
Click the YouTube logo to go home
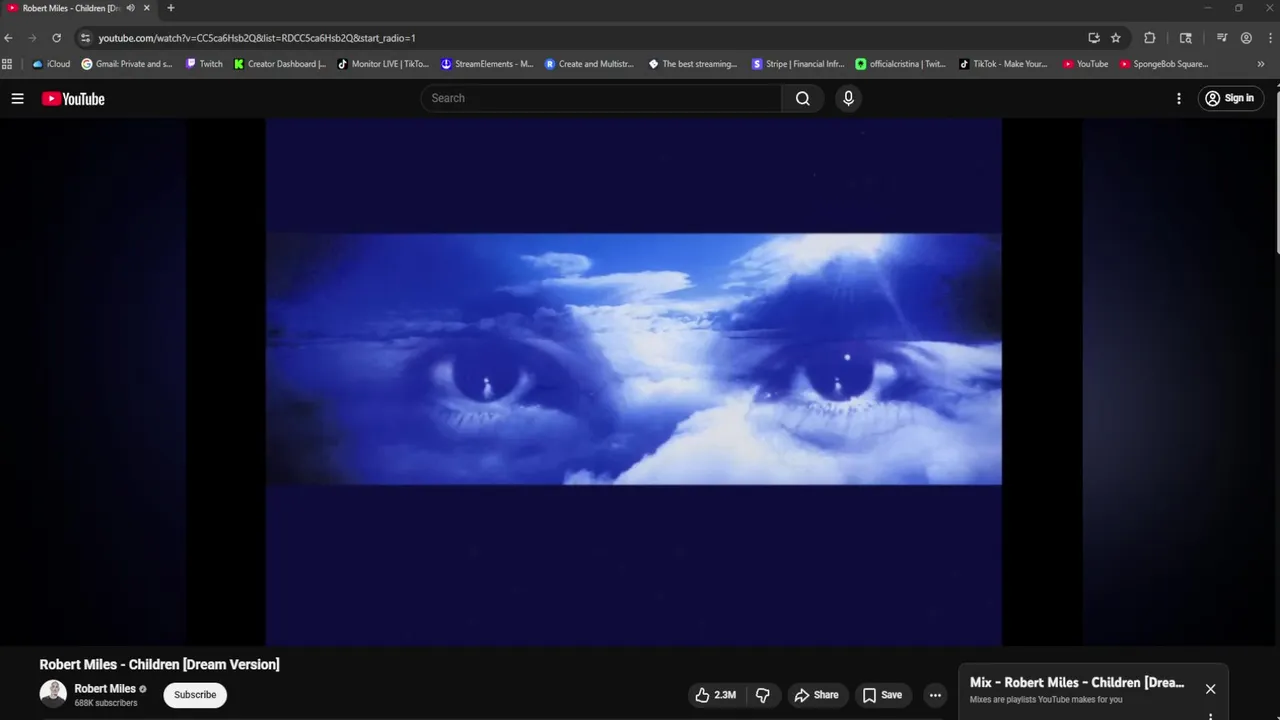point(73,98)
